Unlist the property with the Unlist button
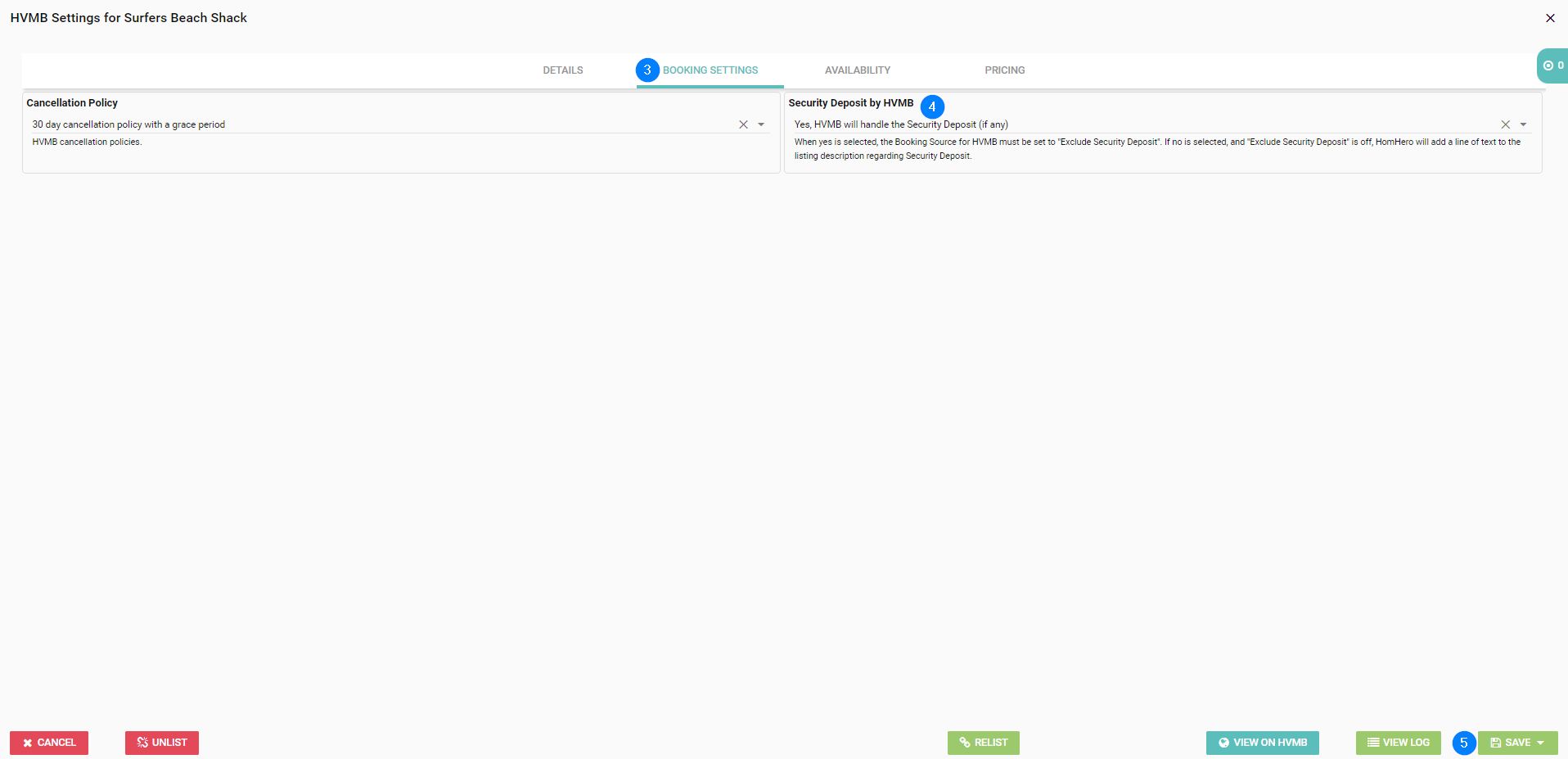 click(162, 743)
